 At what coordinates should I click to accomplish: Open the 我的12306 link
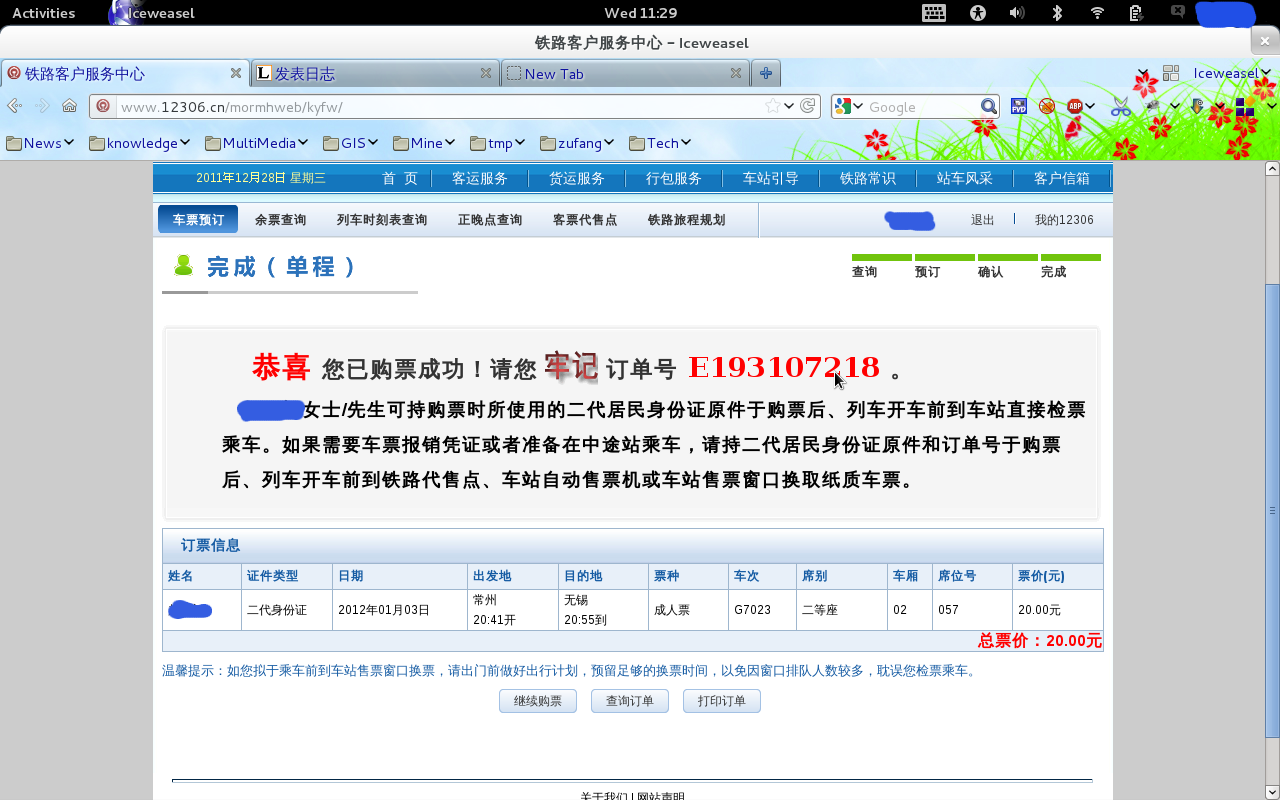pyautogui.click(x=1064, y=220)
